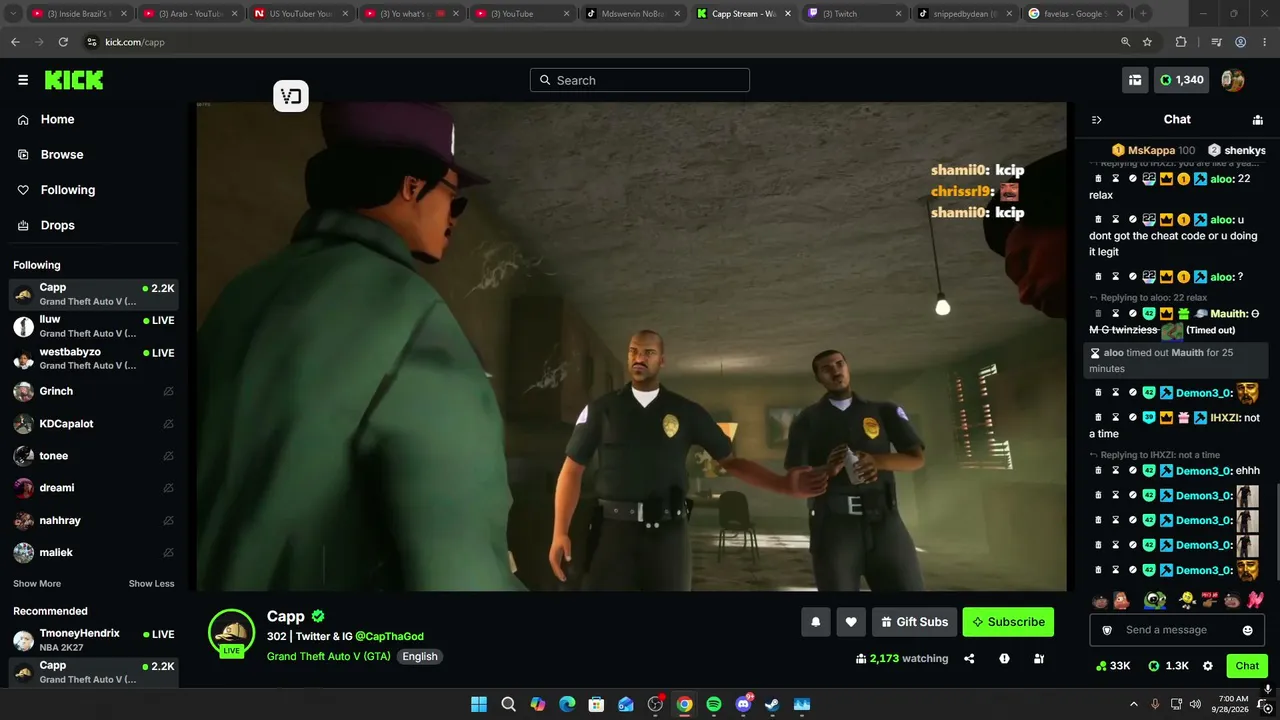Open the chat users list icon
Viewport: 1280px width, 720px height.
pyautogui.click(x=1258, y=120)
